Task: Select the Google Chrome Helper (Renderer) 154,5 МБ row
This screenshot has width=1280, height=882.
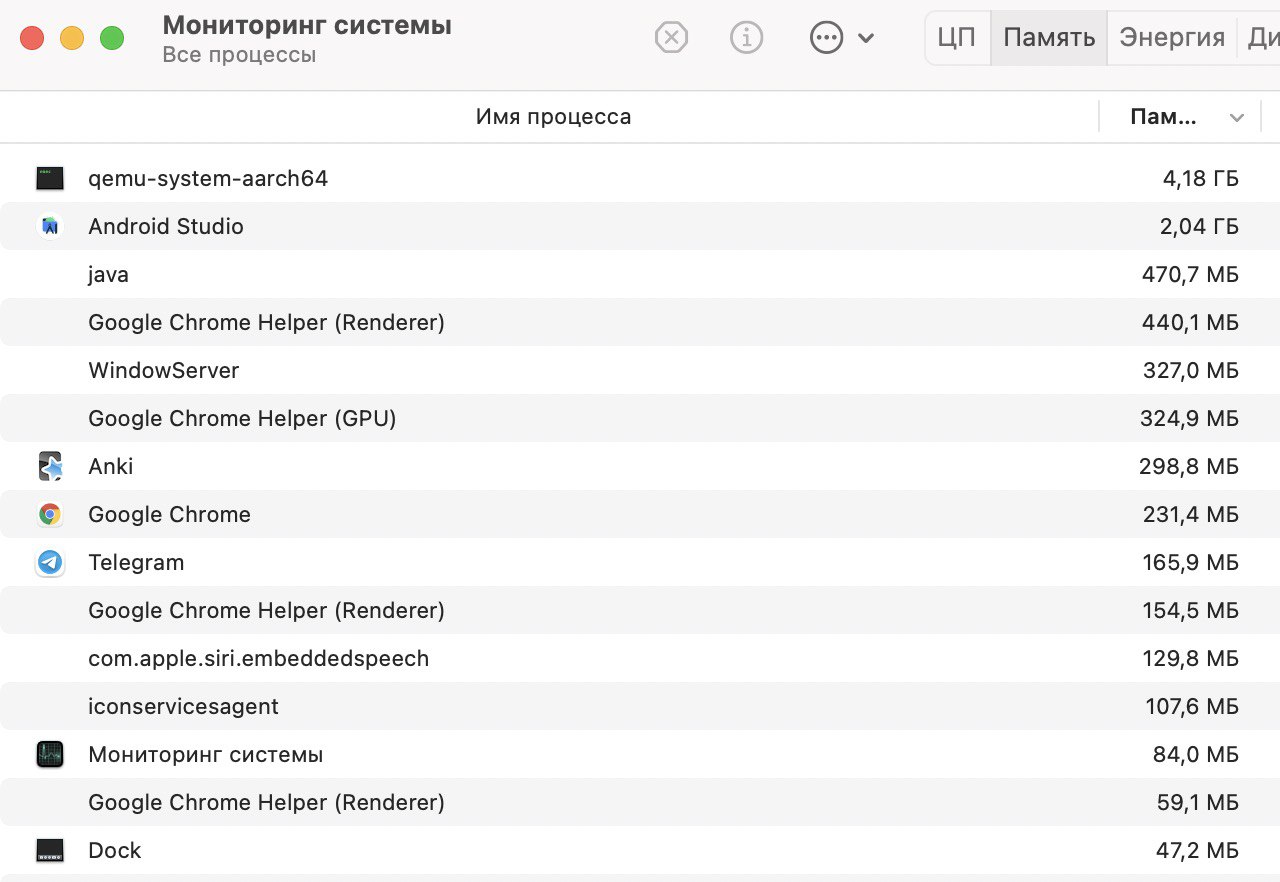Action: (x=640, y=610)
